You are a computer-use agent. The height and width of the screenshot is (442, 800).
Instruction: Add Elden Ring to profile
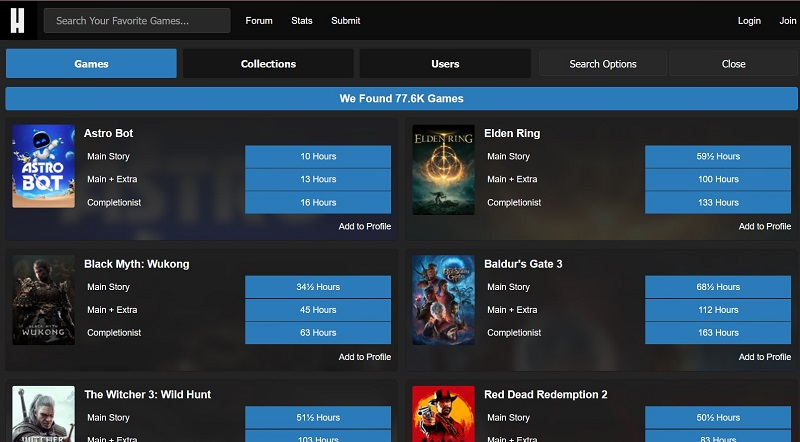[765, 226]
